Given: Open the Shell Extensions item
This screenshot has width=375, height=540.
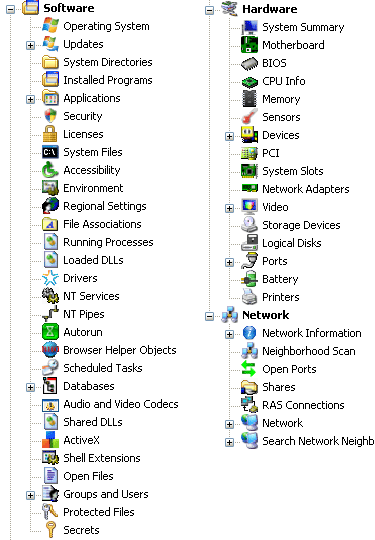Looking at the screenshot, I should click(102, 458).
